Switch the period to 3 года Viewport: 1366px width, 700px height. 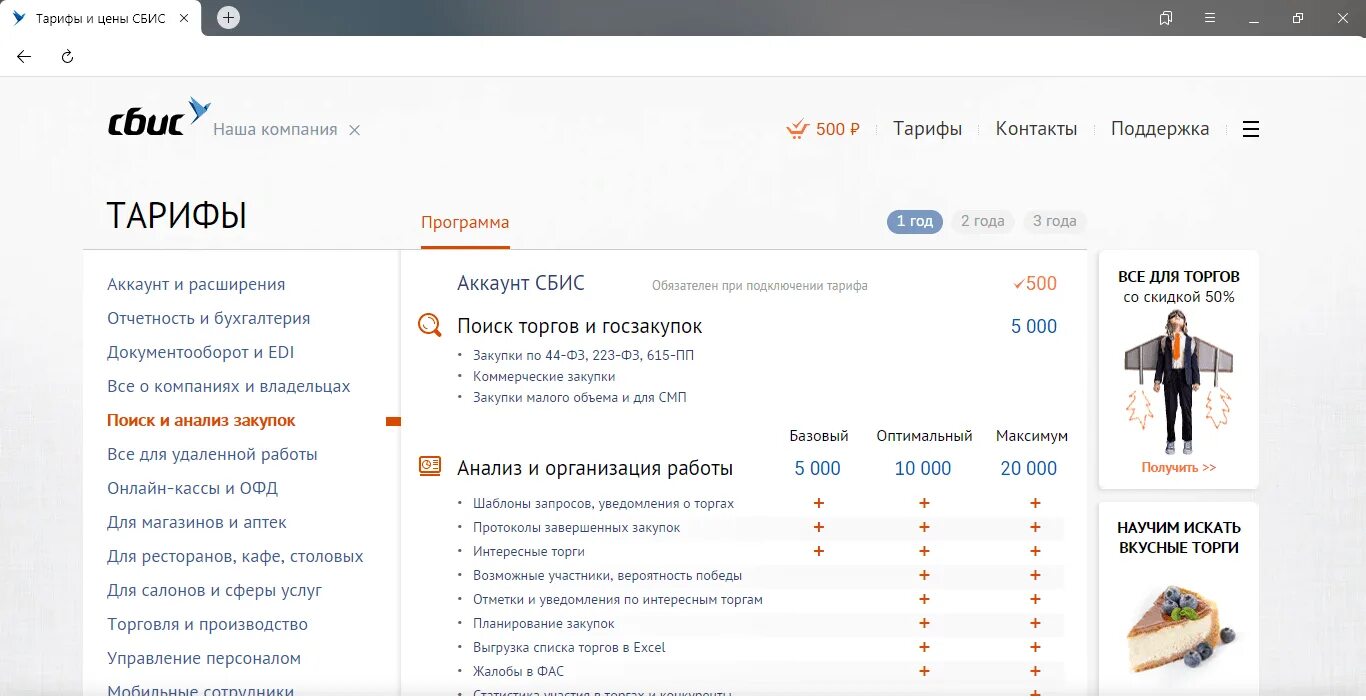coord(1054,221)
